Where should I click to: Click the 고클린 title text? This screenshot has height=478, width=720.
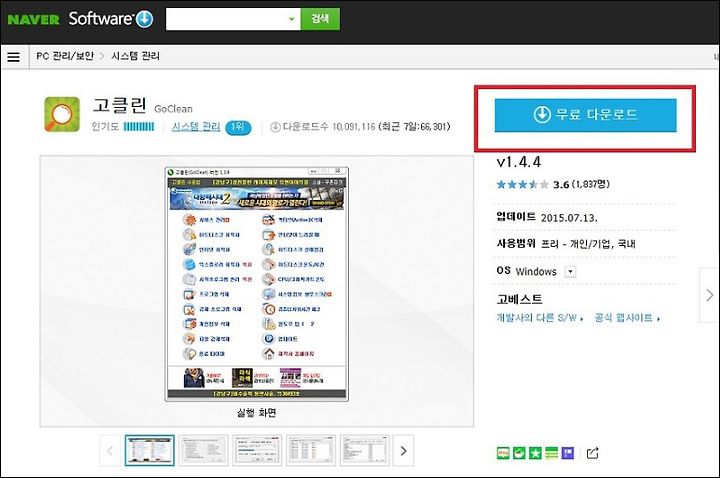click(119, 106)
